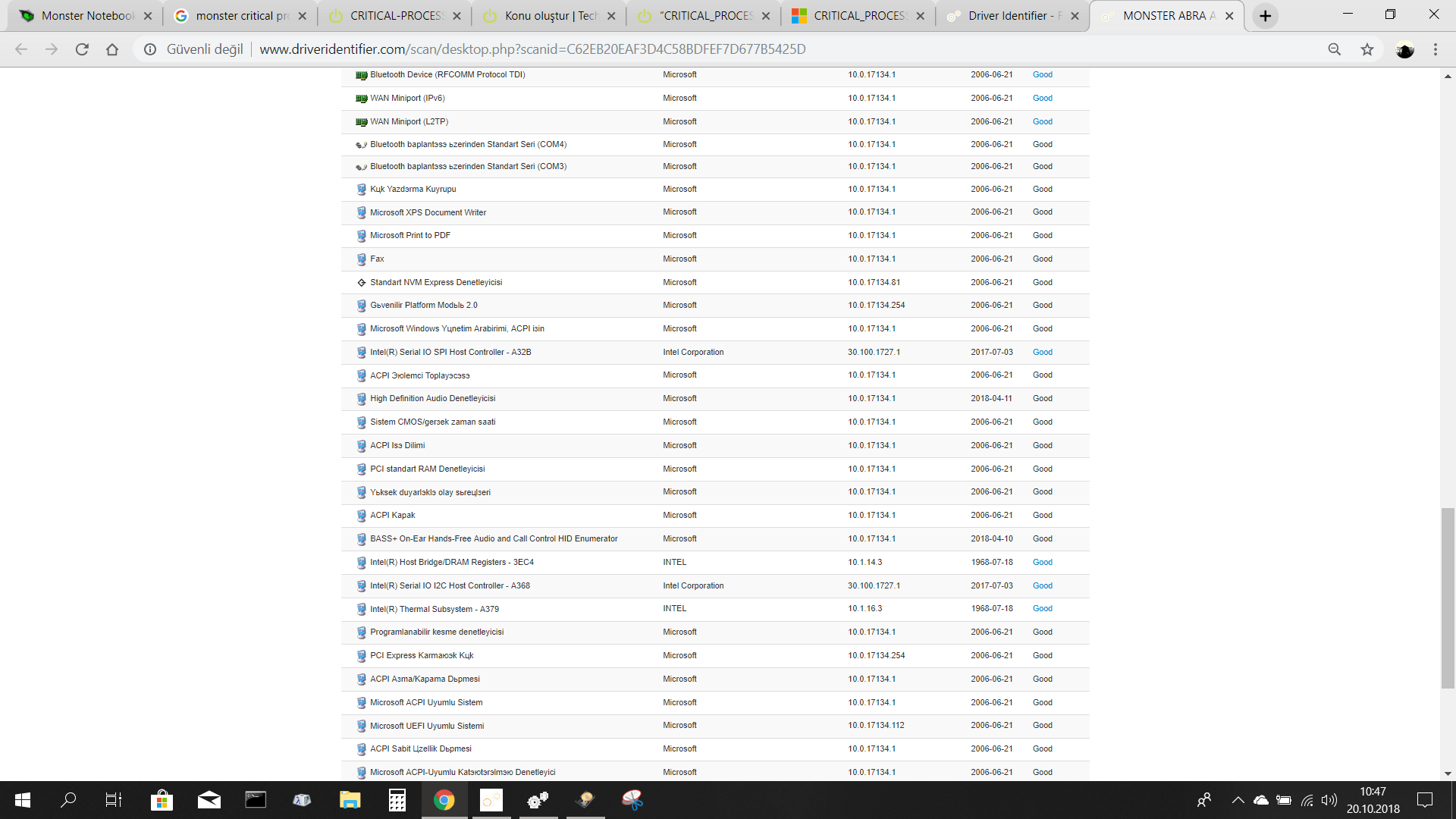The height and width of the screenshot is (819, 1456).
Task: Launch Calculator from the taskbar
Action: 397,799
